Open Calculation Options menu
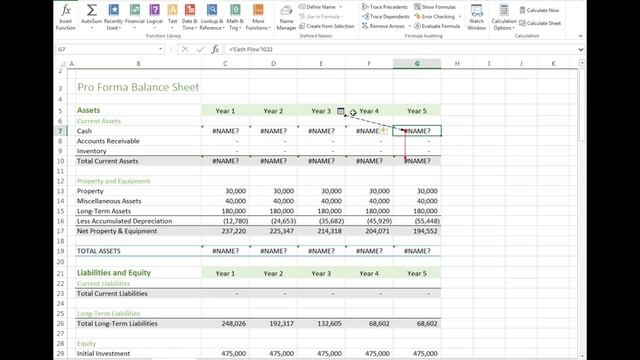 tap(504, 17)
